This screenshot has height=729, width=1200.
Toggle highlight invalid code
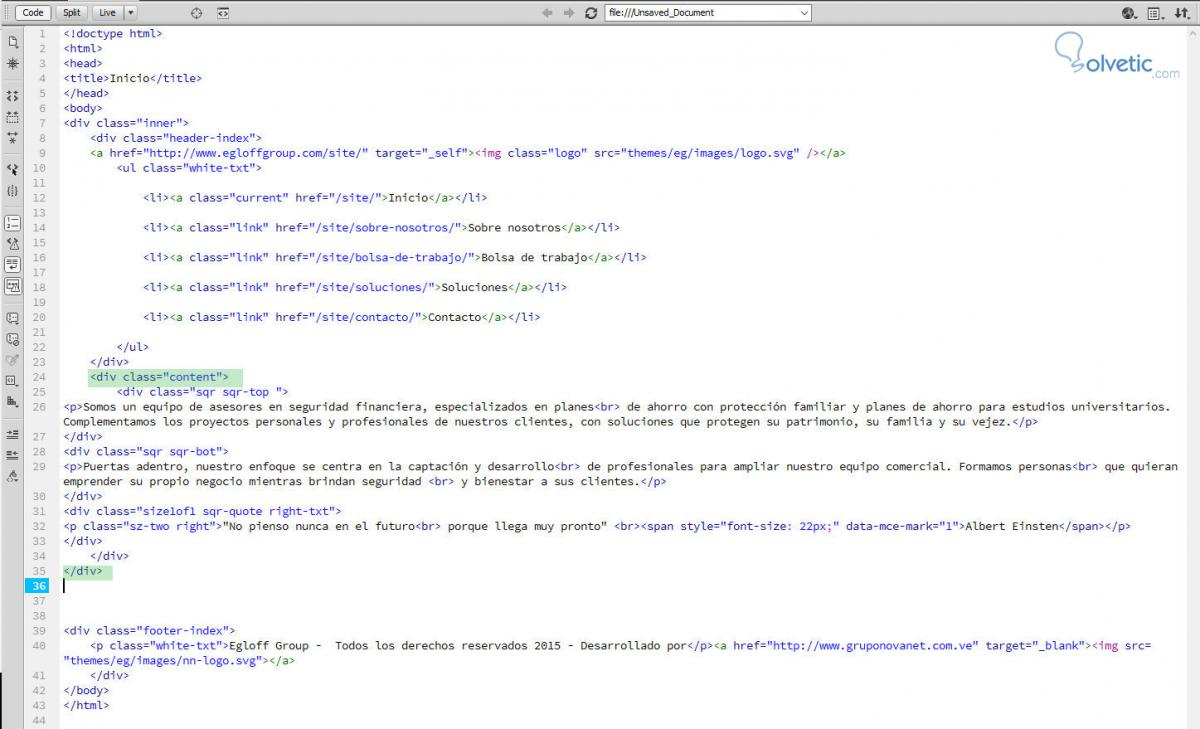tap(13, 243)
